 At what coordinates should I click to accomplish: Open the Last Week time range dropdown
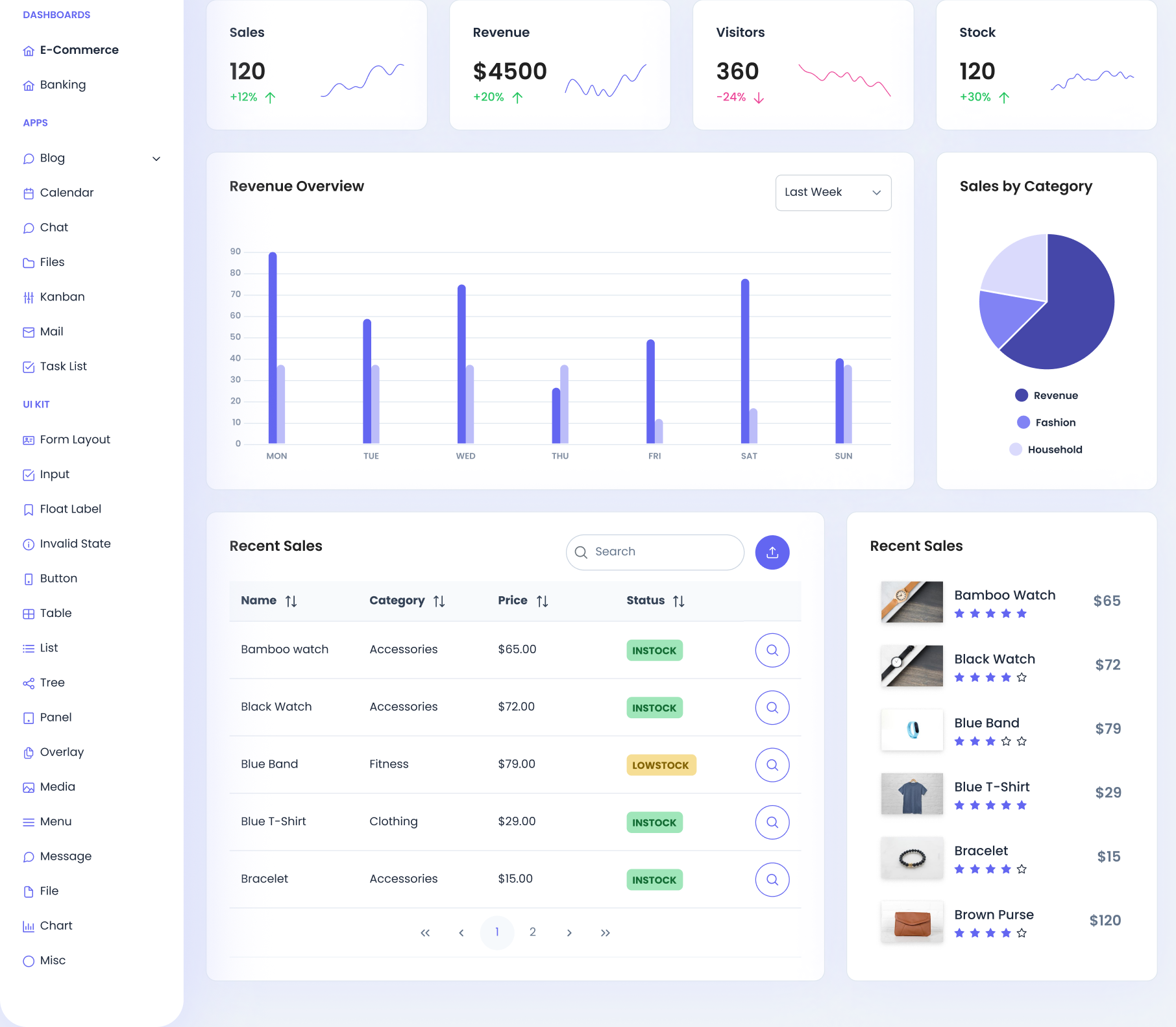coord(833,192)
